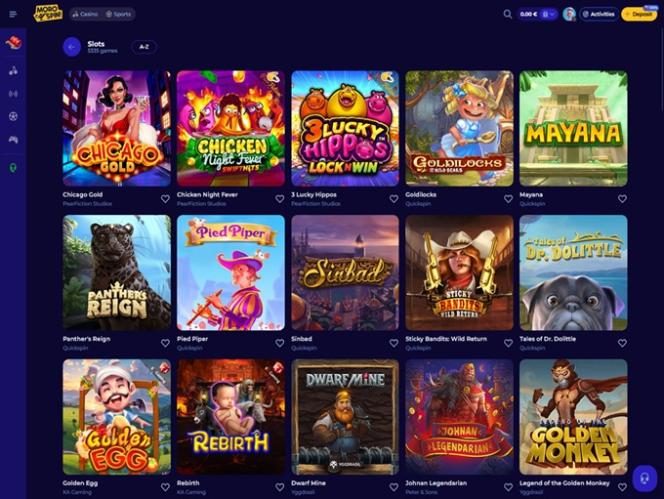Image resolution: width=664 pixels, height=499 pixels.
Task: Open the user profile avatar
Action: coord(569,14)
